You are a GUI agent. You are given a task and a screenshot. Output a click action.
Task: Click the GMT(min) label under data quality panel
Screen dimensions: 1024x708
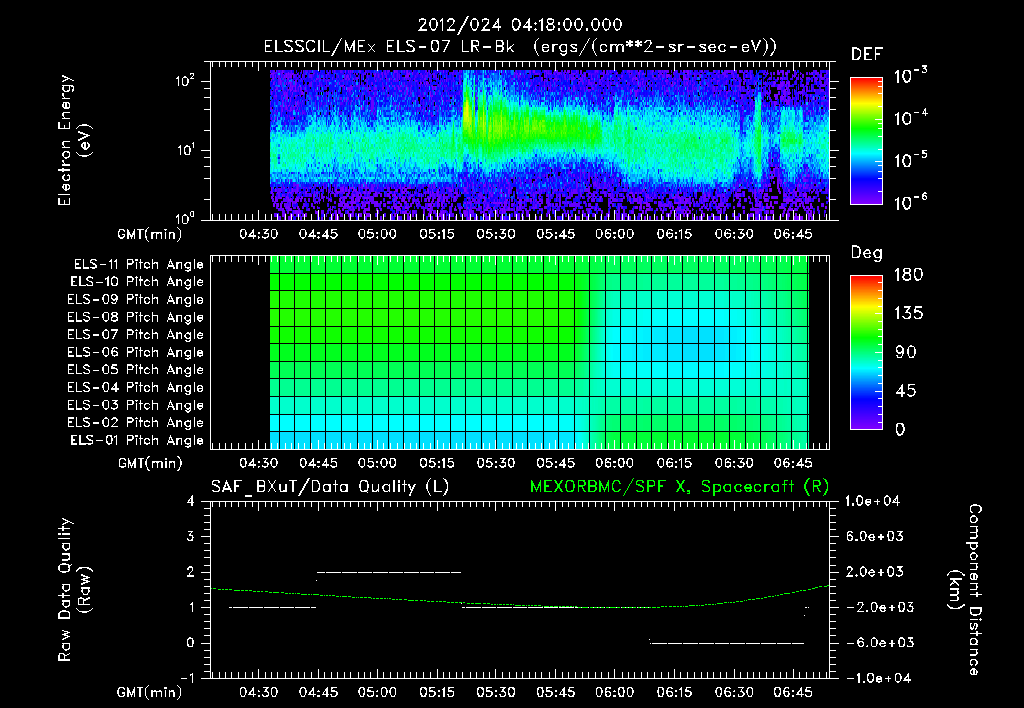pos(150,692)
